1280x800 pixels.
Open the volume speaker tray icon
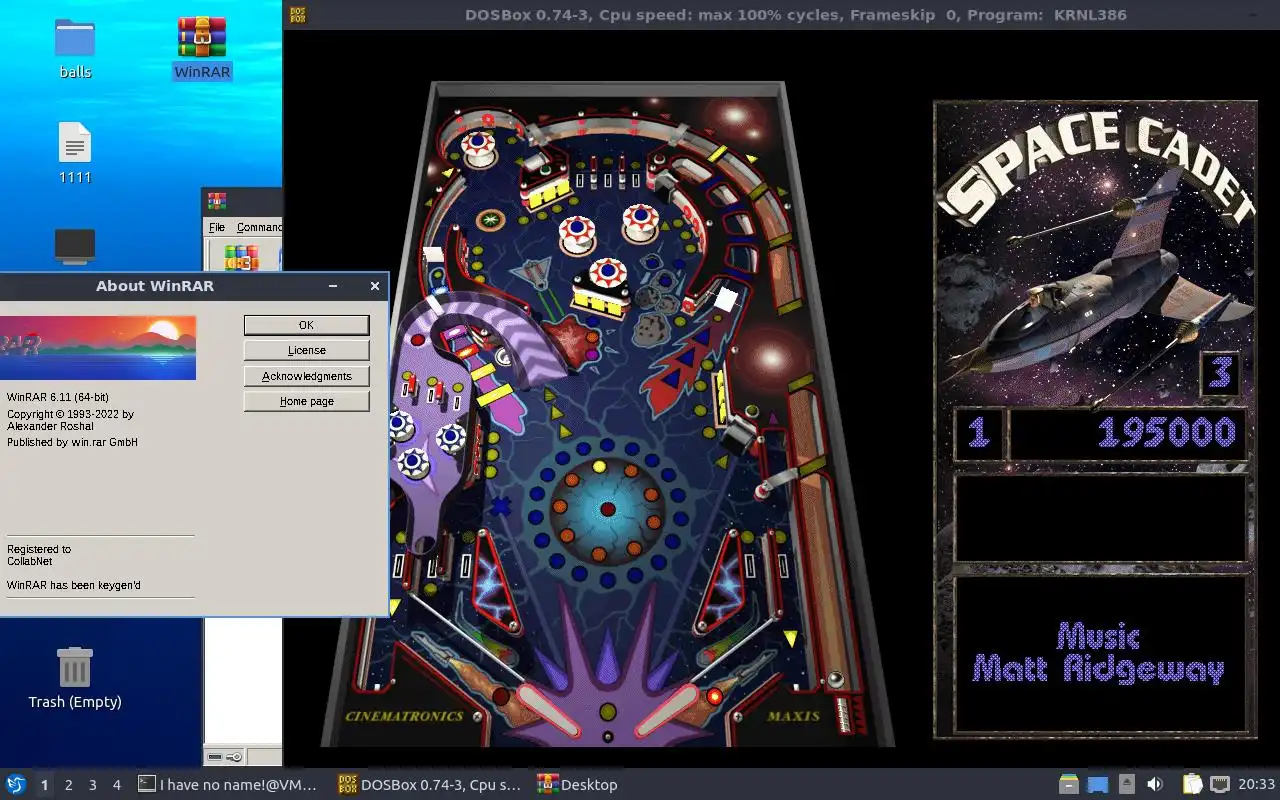tap(1155, 785)
